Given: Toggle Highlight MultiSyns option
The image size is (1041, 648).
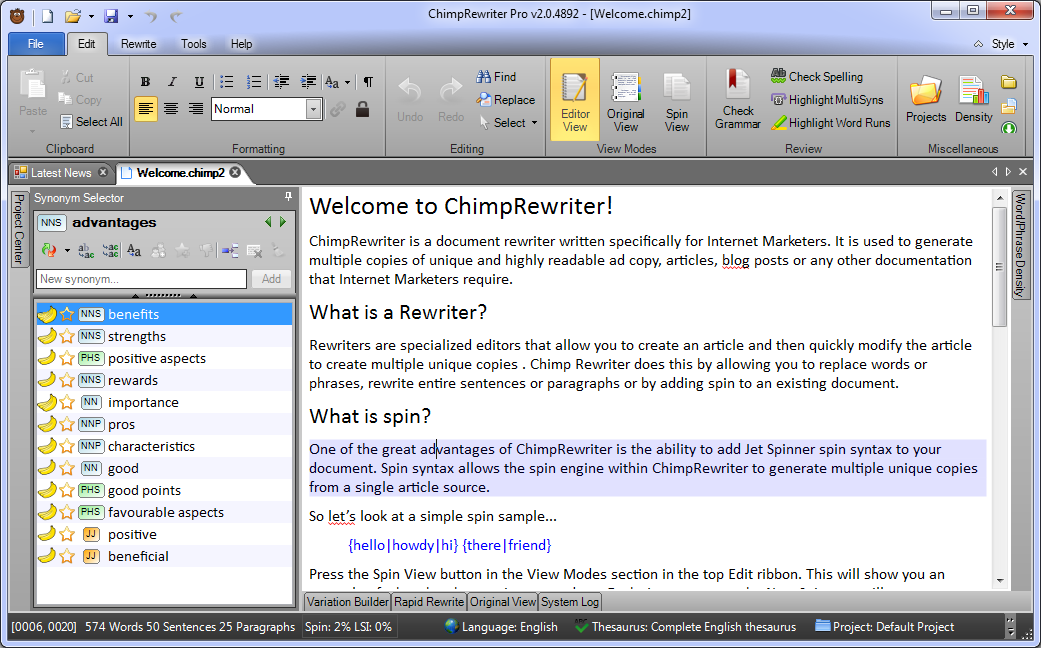Looking at the screenshot, I should [827, 100].
